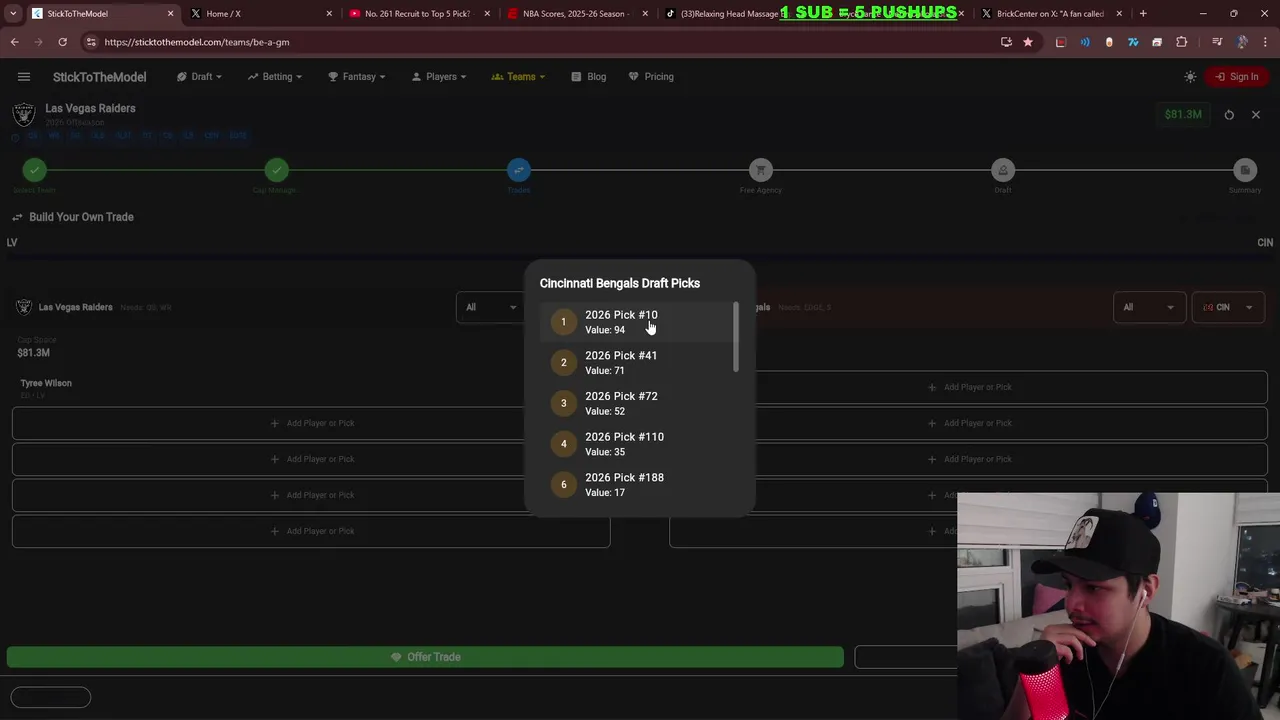Click the draft picks list scrollbar
1280x720 pixels.
(737, 338)
